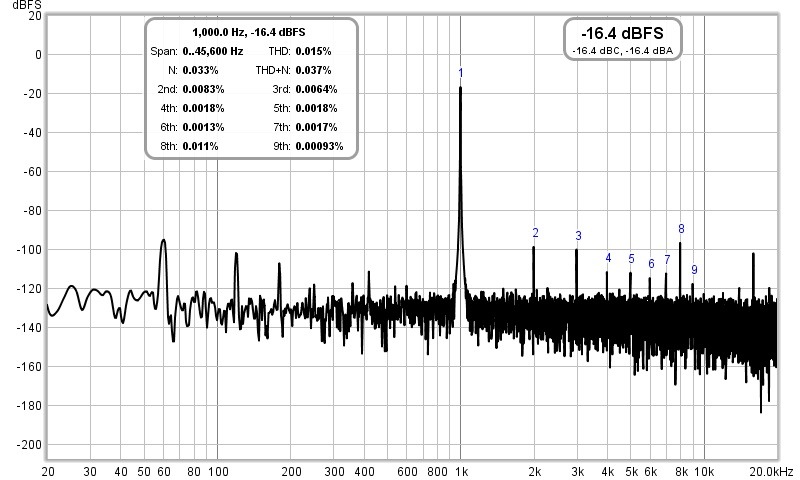The height and width of the screenshot is (480, 800).
Task: Click the 7th harmonic value '0.0017%'
Action: (316, 127)
